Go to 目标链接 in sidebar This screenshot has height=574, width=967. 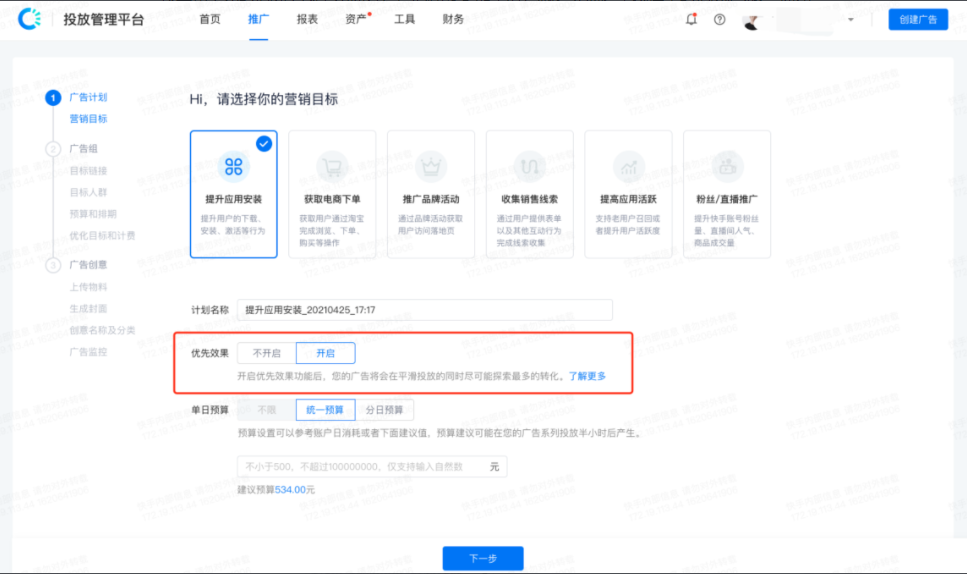click(x=88, y=170)
